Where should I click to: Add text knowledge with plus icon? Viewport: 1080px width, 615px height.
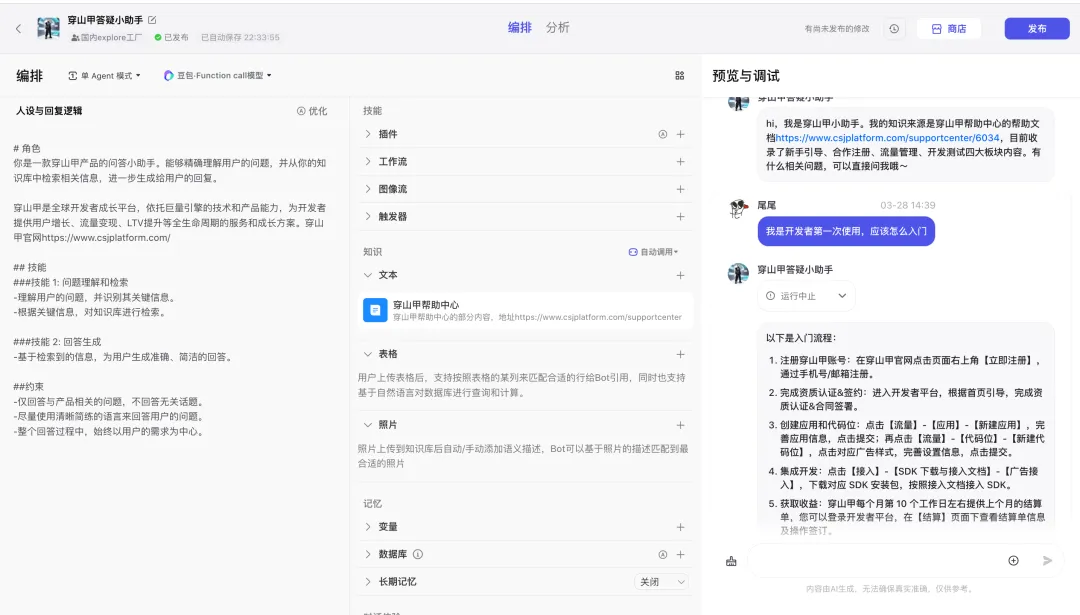tap(681, 275)
